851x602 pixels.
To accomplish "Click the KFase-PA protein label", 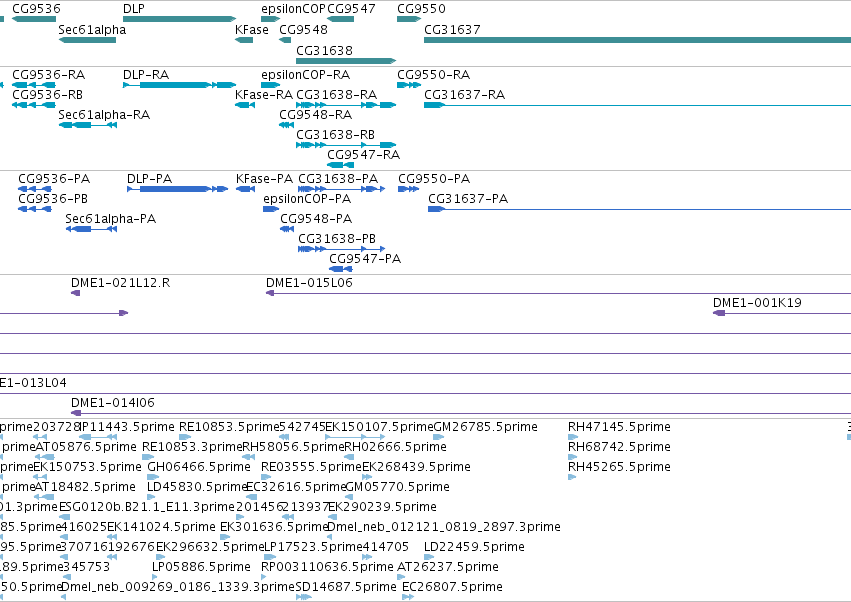I will tap(264, 179).
